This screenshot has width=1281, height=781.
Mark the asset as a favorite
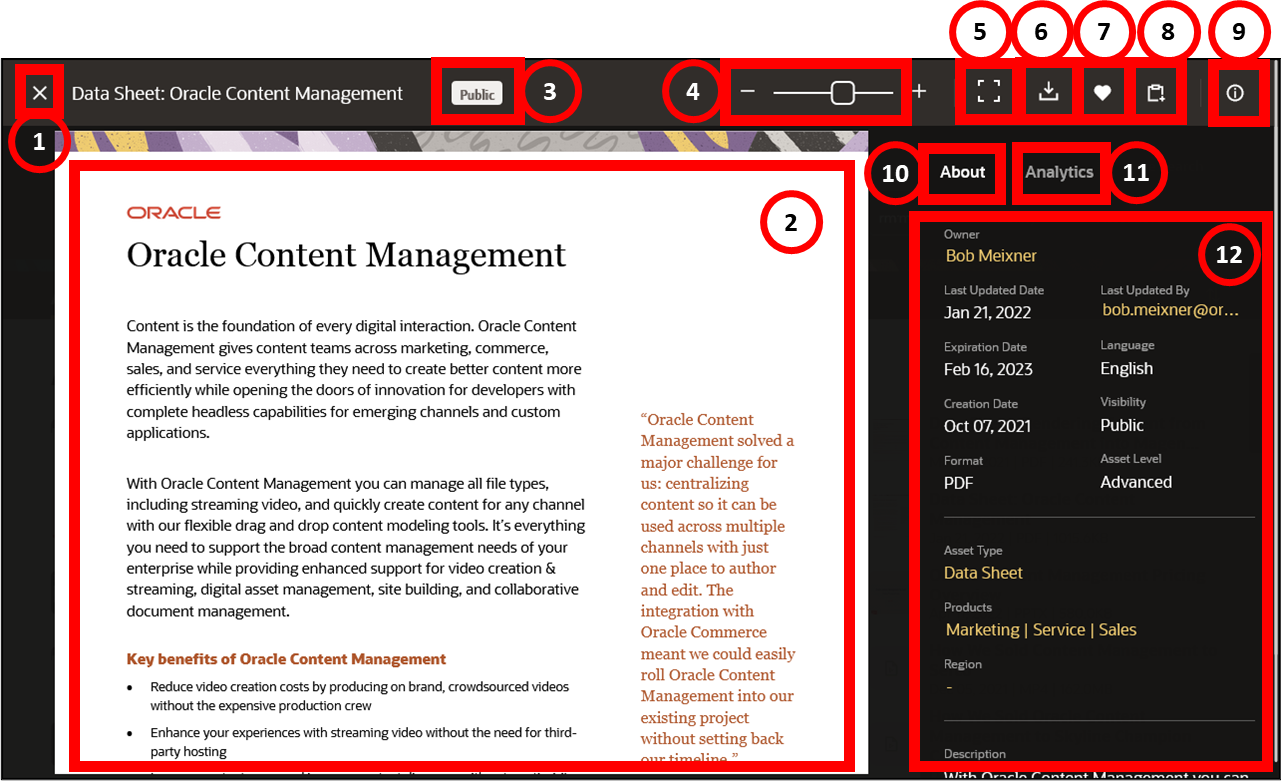(x=1103, y=91)
